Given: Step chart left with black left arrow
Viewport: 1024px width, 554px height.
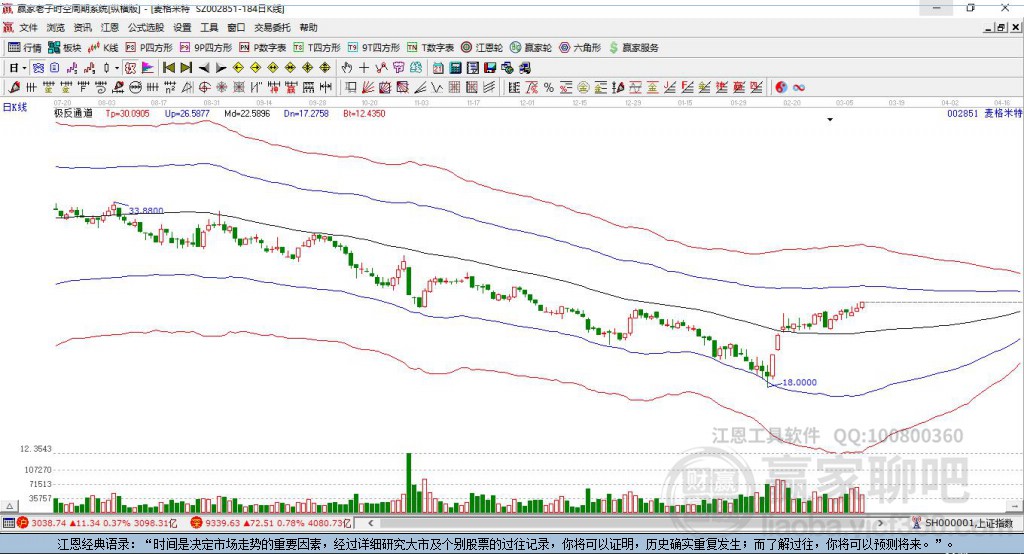Looking at the screenshot, I should 204,68.
